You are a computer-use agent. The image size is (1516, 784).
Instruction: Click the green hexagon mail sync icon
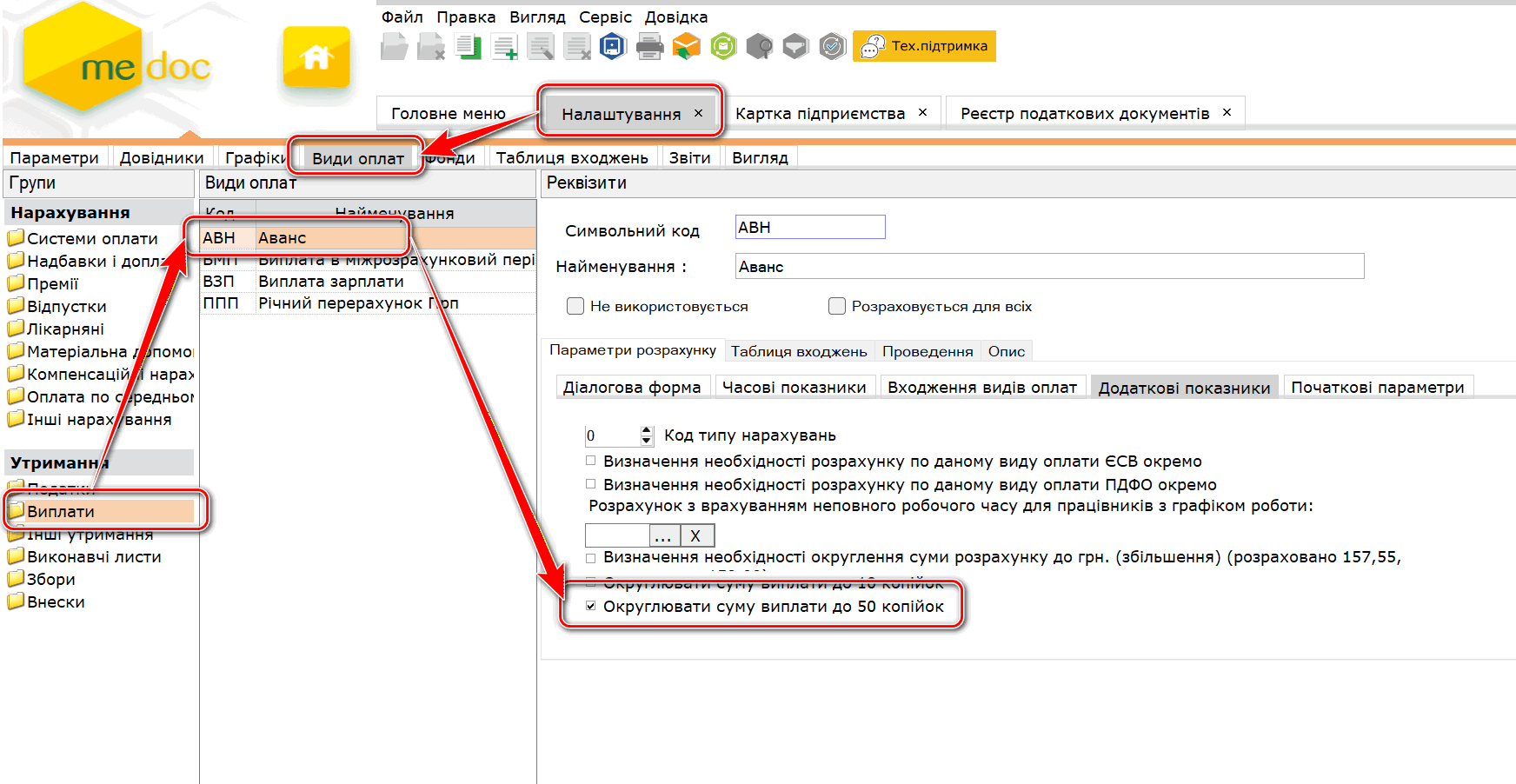pos(723,46)
